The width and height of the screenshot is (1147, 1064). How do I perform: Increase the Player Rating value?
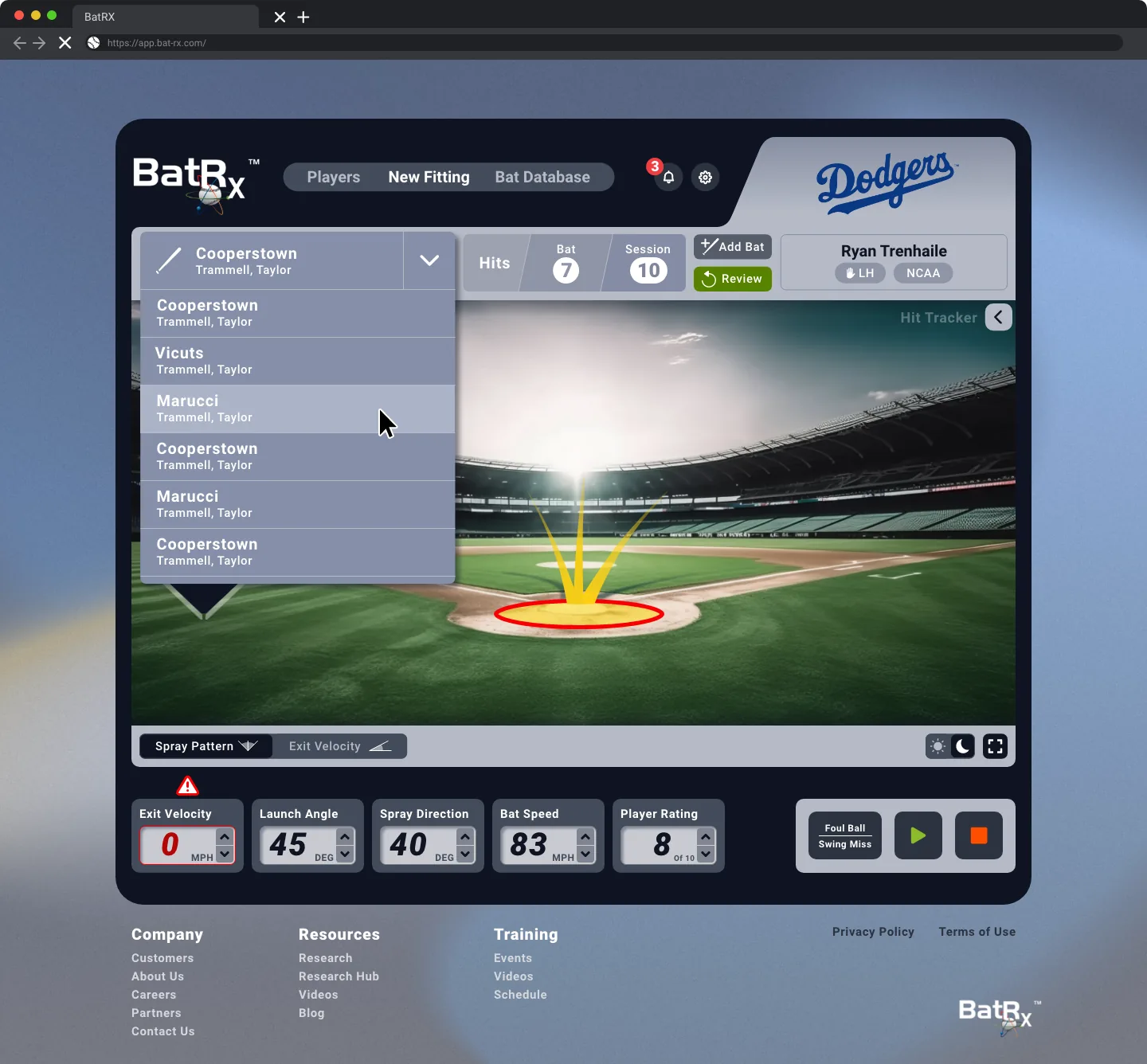point(706,837)
